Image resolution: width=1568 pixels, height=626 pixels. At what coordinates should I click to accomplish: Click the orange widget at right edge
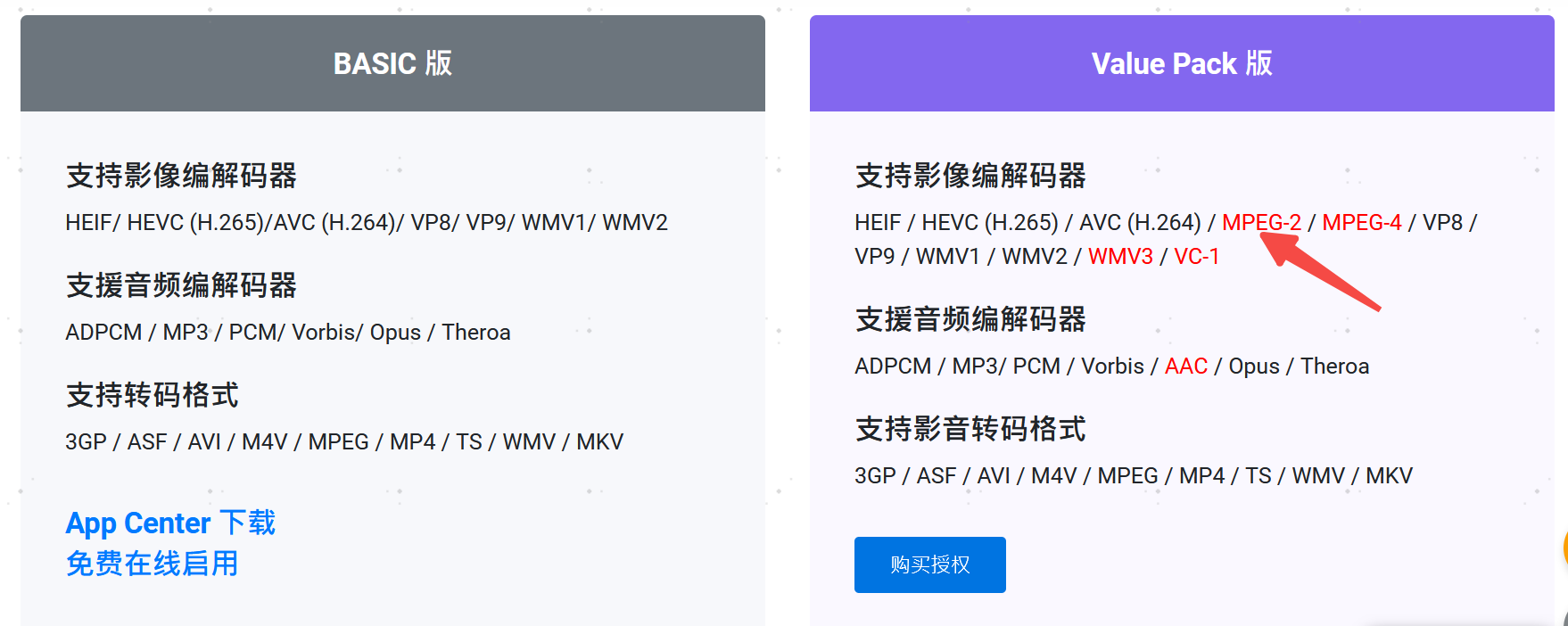pyautogui.click(x=1564, y=548)
